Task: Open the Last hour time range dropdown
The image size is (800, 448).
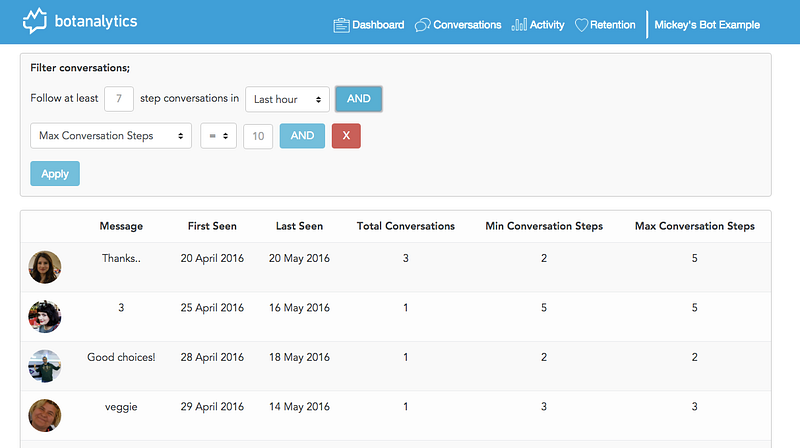Action: 287,99
